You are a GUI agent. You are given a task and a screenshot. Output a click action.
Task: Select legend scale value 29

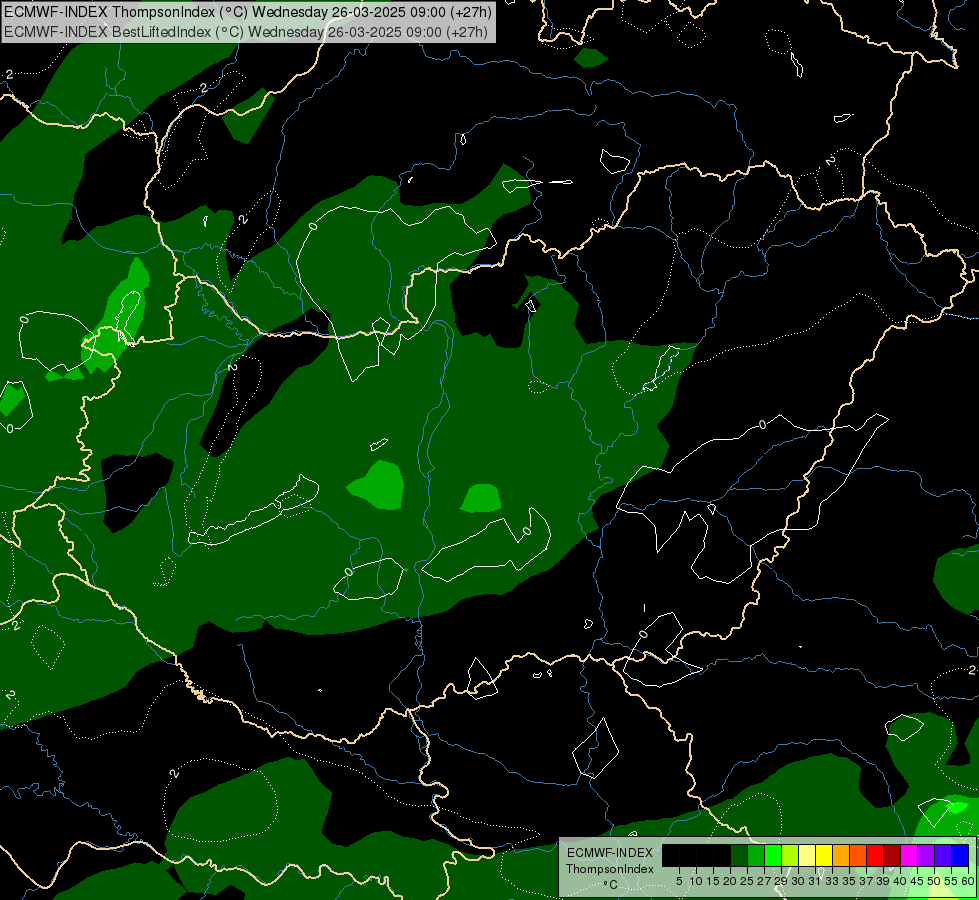coord(782,881)
